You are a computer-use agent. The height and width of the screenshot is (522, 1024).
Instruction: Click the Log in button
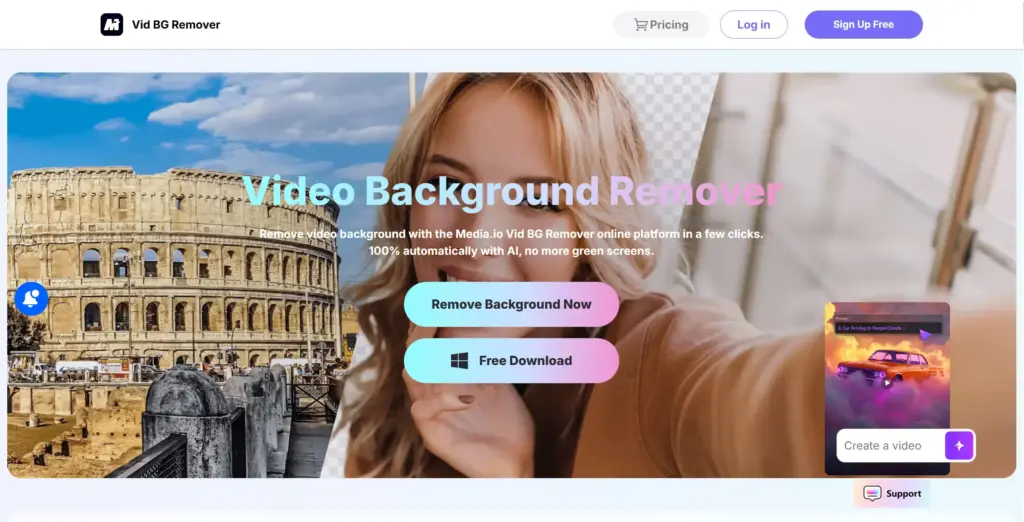(754, 25)
